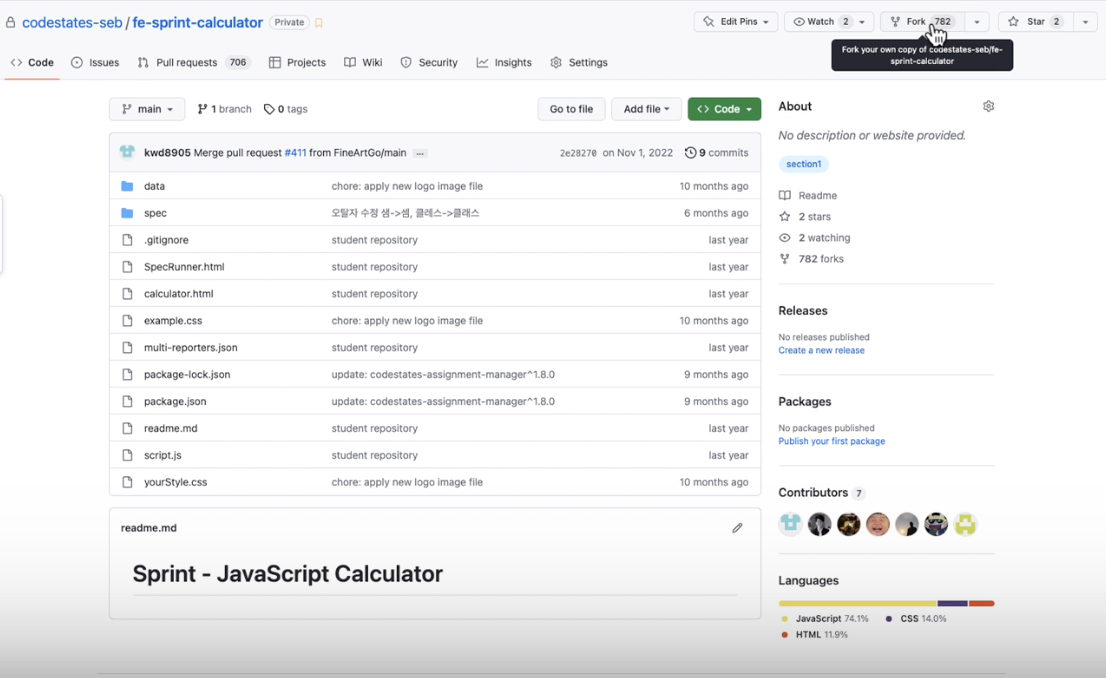Screen dimensions: 1106x678
Task: Open the spec folder icon
Action: coord(127,213)
